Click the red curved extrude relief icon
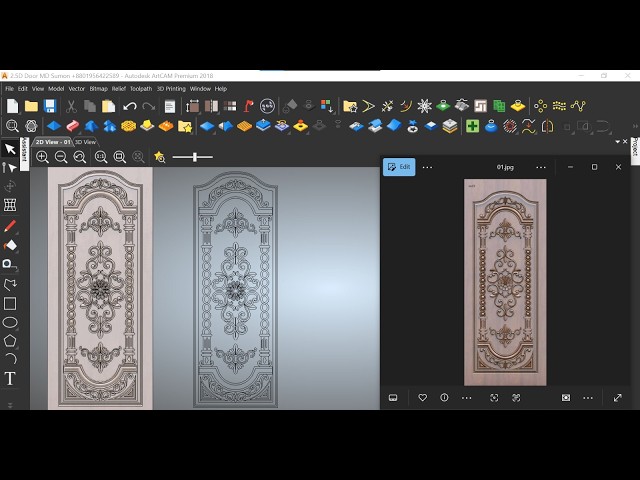 click(x=72, y=126)
